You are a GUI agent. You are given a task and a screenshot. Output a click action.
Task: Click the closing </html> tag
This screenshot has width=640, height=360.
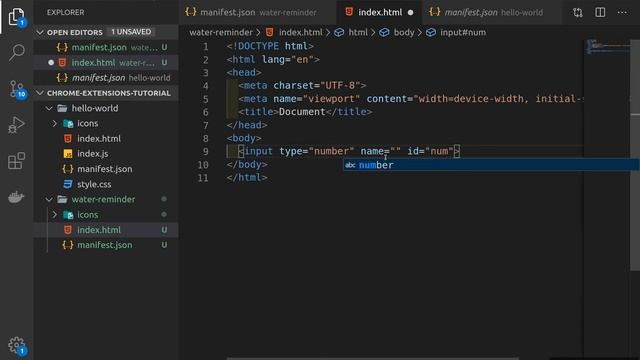point(247,178)
